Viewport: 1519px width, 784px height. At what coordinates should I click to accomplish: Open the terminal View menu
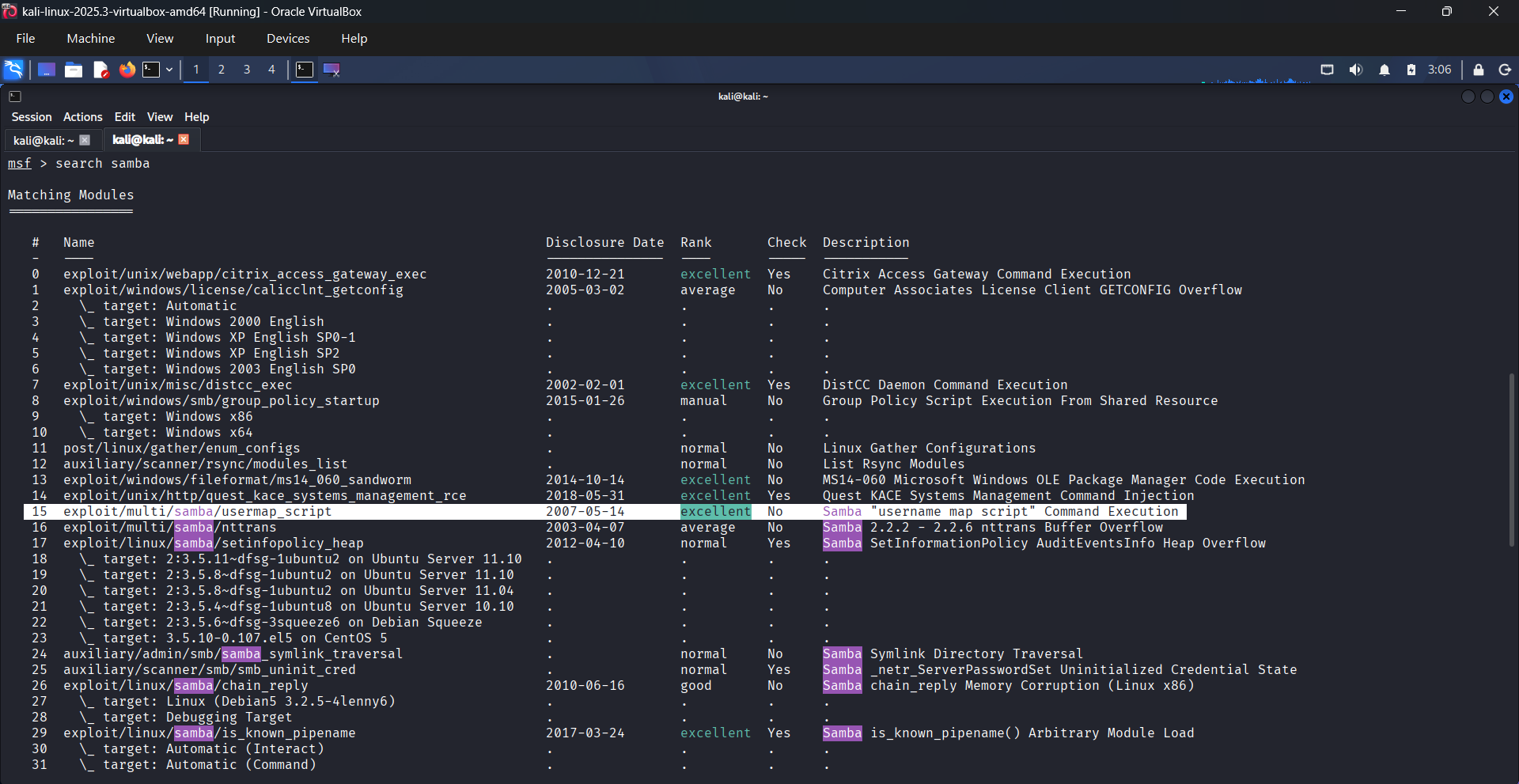(160, 117)
